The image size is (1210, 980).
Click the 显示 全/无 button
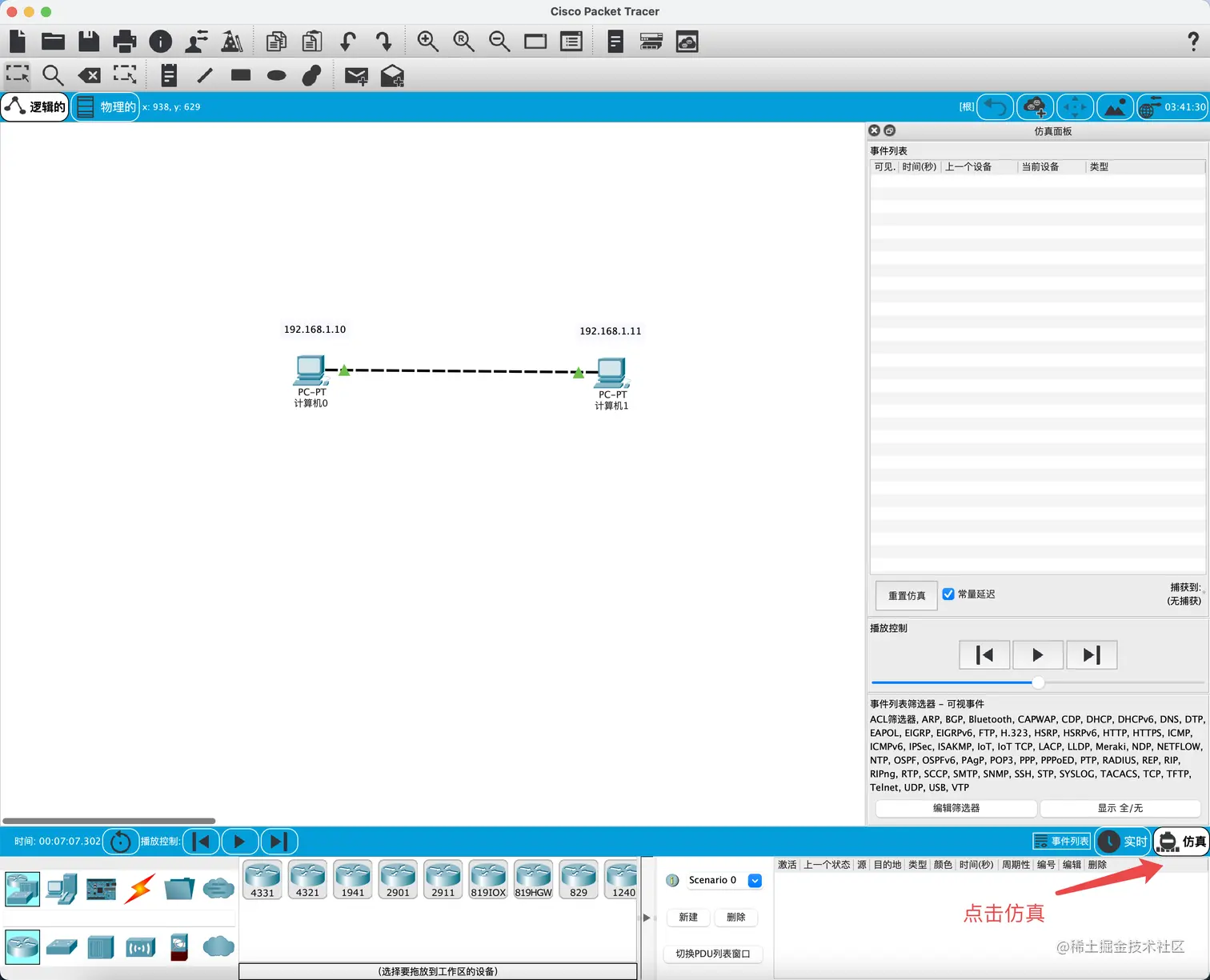[1120, 808]
